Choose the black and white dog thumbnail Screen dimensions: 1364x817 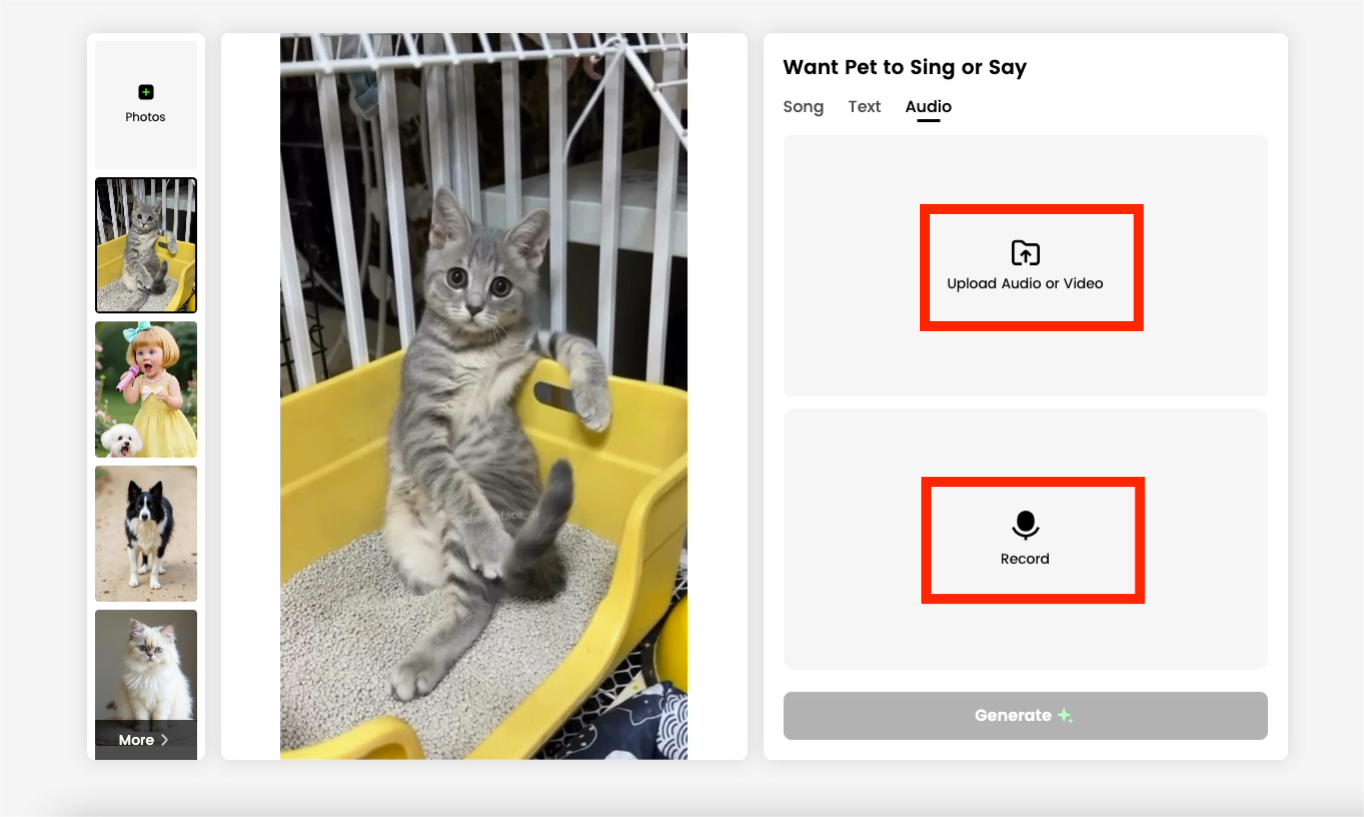[146, 533]
